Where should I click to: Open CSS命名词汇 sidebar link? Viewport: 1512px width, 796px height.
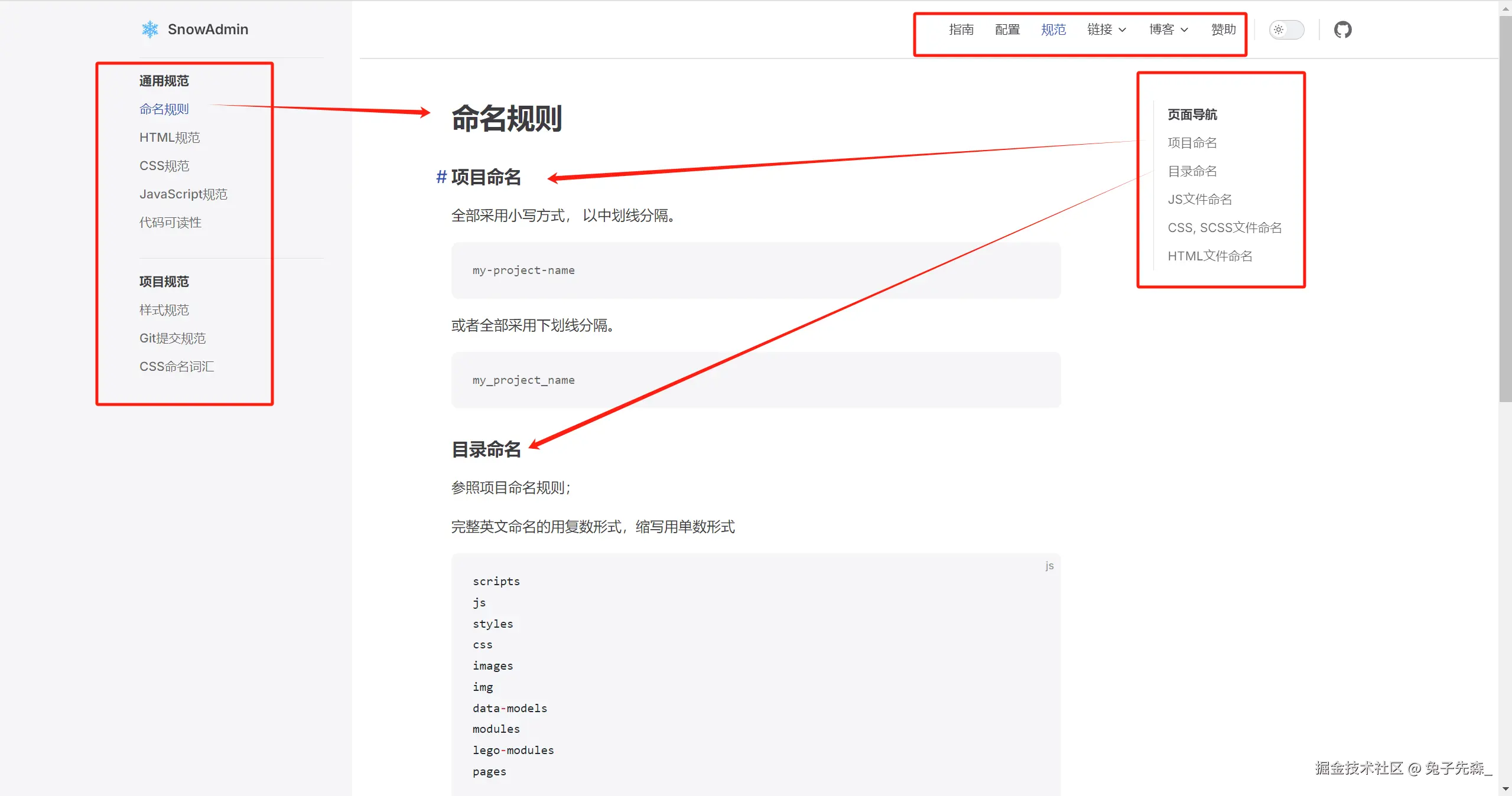click(x=177, y=367)
